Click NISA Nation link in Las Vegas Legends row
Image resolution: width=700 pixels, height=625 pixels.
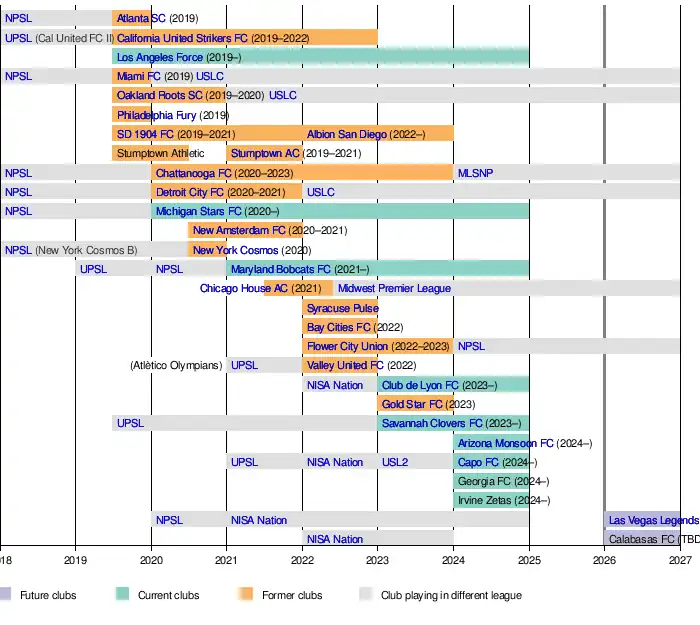coord(259,521)
